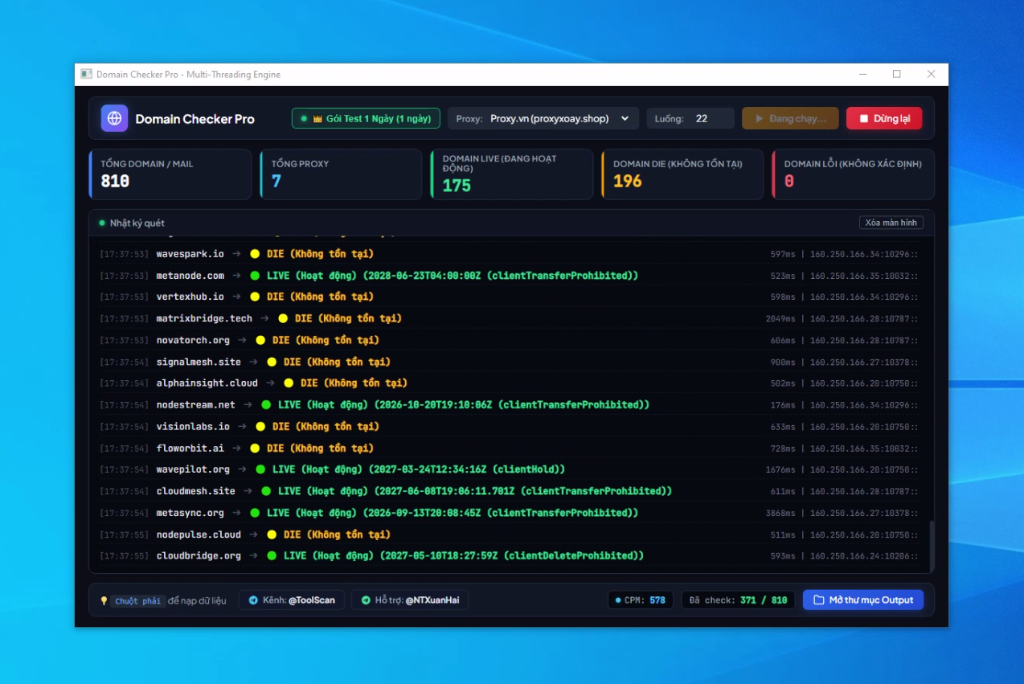Select the floworbit.ai log row

[x=508, y=448]
